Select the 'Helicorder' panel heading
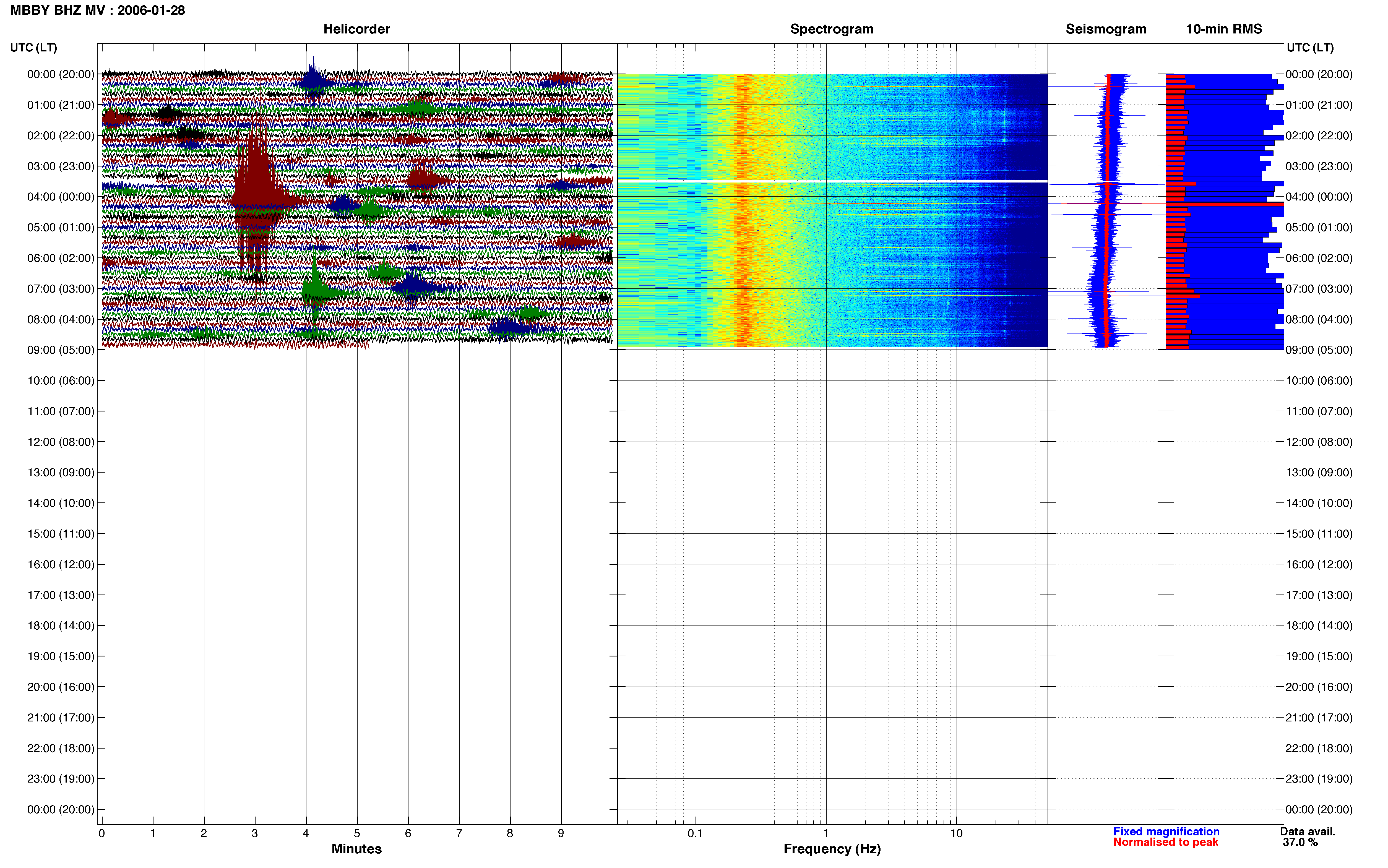The height and width of the screenshot is (868, 1388). (x=356, y=29)
